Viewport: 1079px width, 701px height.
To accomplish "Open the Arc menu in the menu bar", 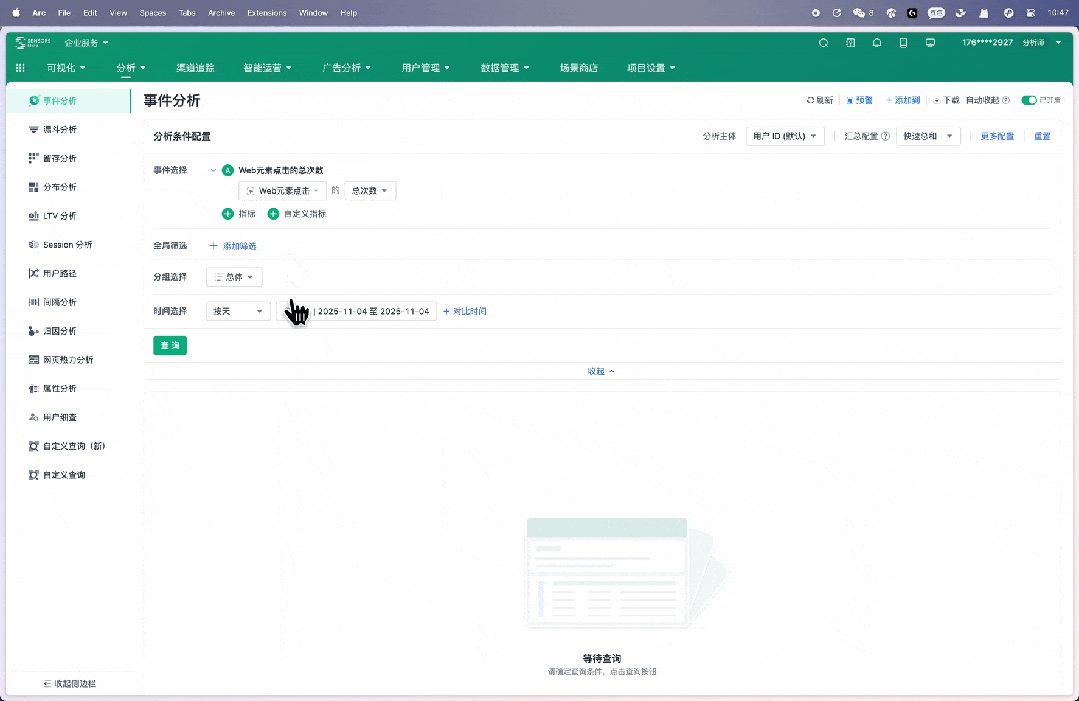I will point(39,12).
